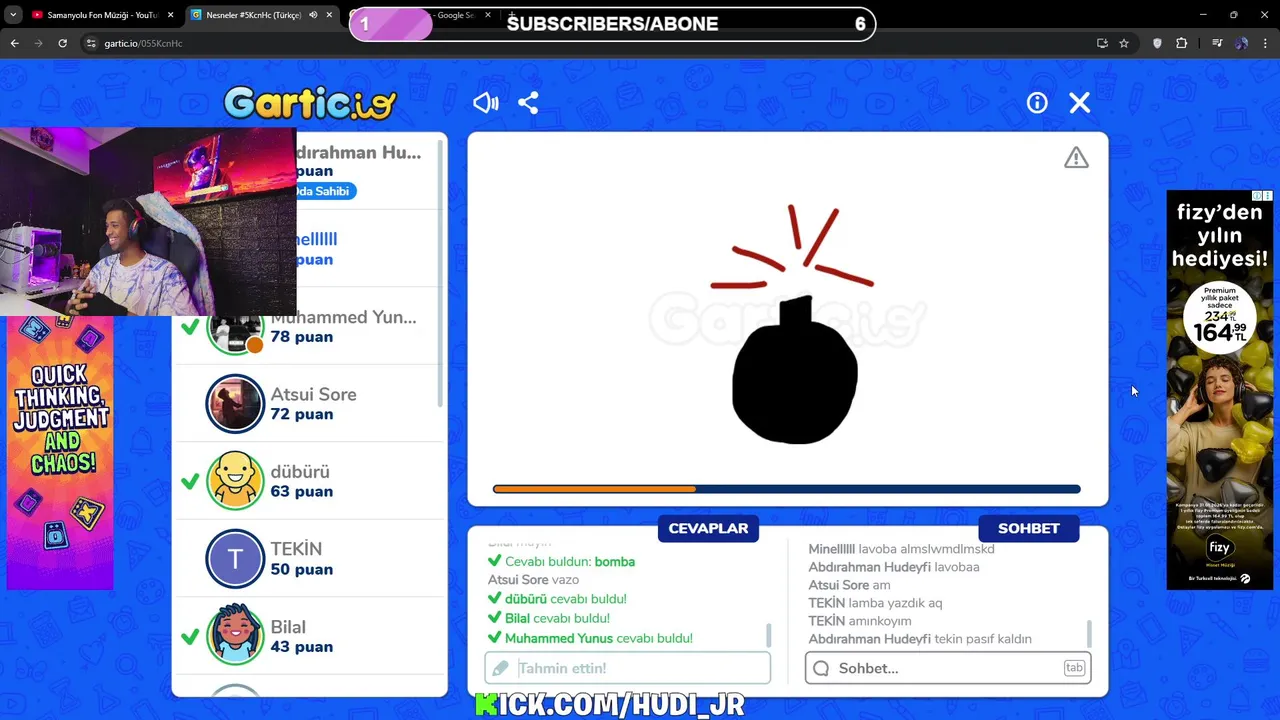The width and height of the screenshot is (1280, 720).
Task: Click the '78 puan' score text
Action: tap(301, 336)
